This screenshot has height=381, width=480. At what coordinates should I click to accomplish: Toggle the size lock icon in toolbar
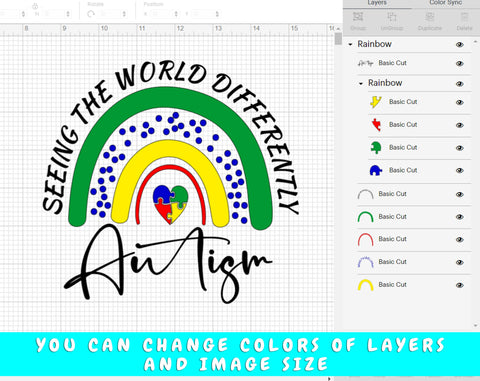(35, 6)
